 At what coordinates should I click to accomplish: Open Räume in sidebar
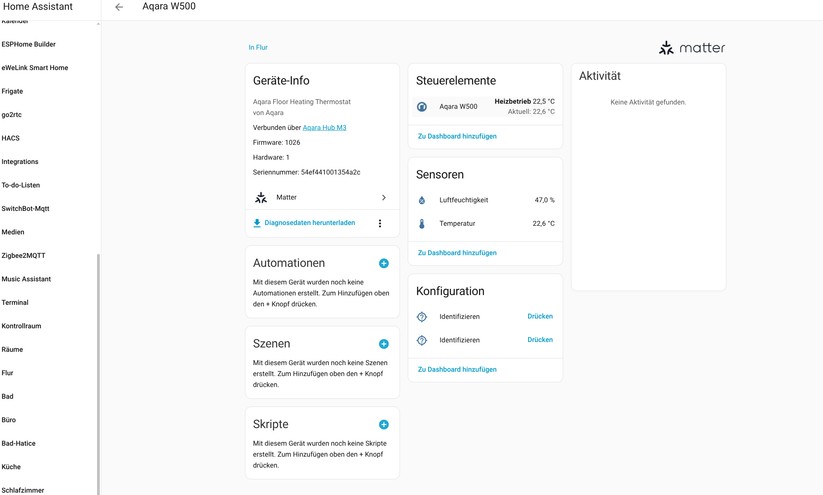tap(12, 350)
